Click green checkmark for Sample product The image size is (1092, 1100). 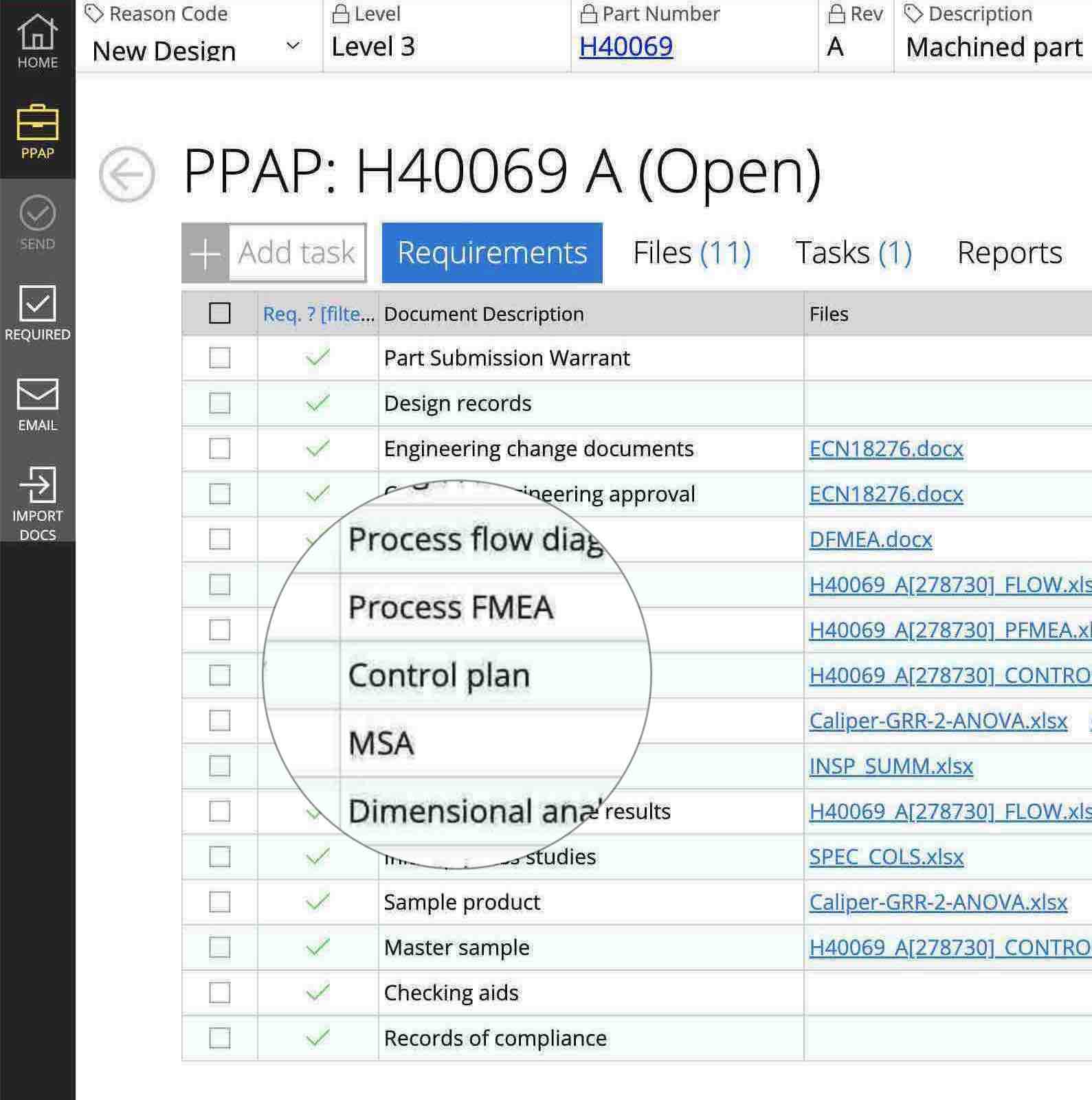click(317, 901)
